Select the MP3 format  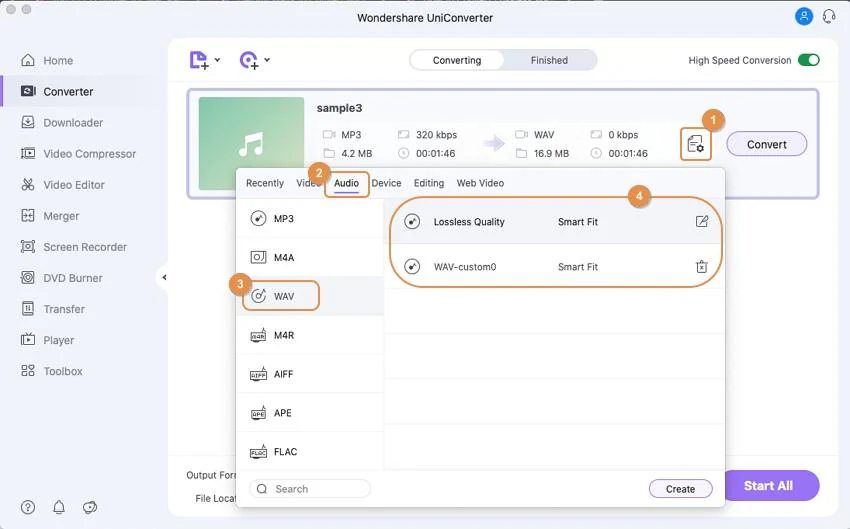(x=310, y=218)
